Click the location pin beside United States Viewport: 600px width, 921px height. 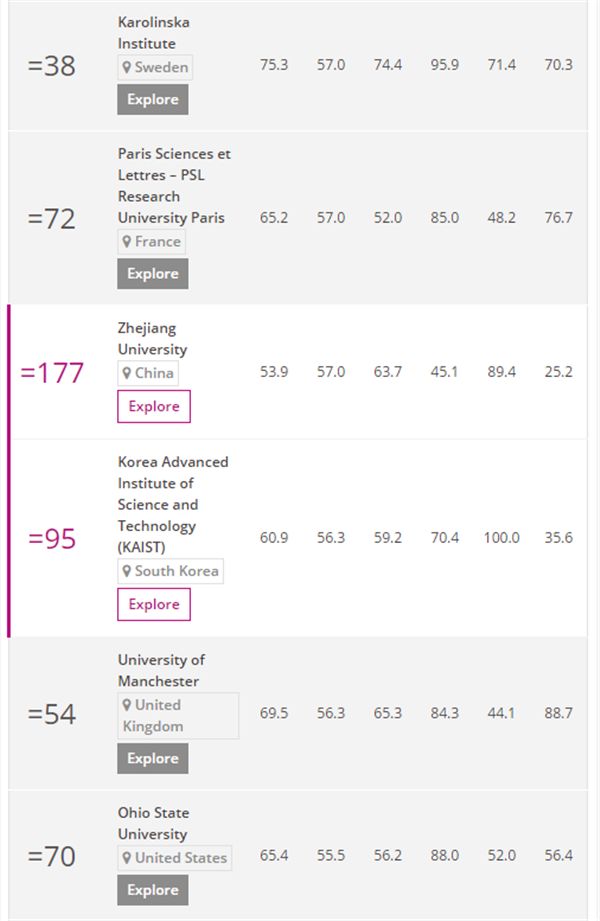127,858
